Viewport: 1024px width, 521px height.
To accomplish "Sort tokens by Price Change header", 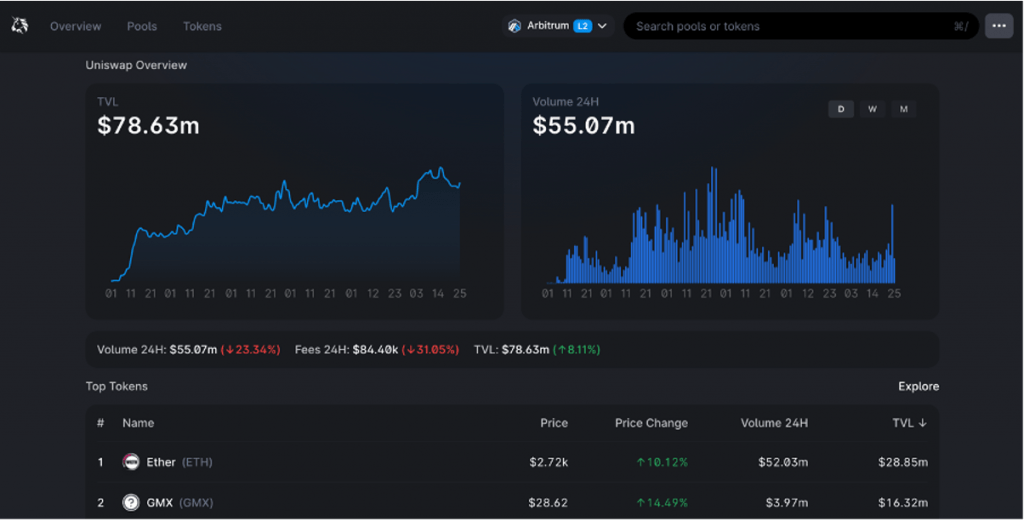I will (651, 423).
